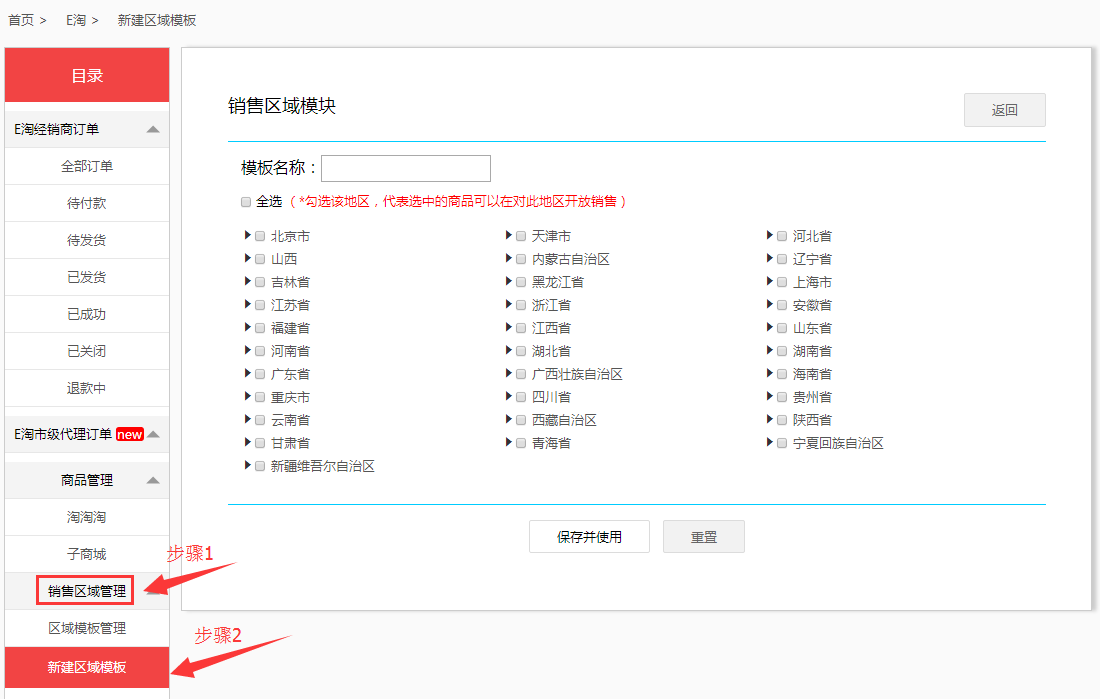Collapse the E淘市级代理订单 section arrow

point(153,434)
